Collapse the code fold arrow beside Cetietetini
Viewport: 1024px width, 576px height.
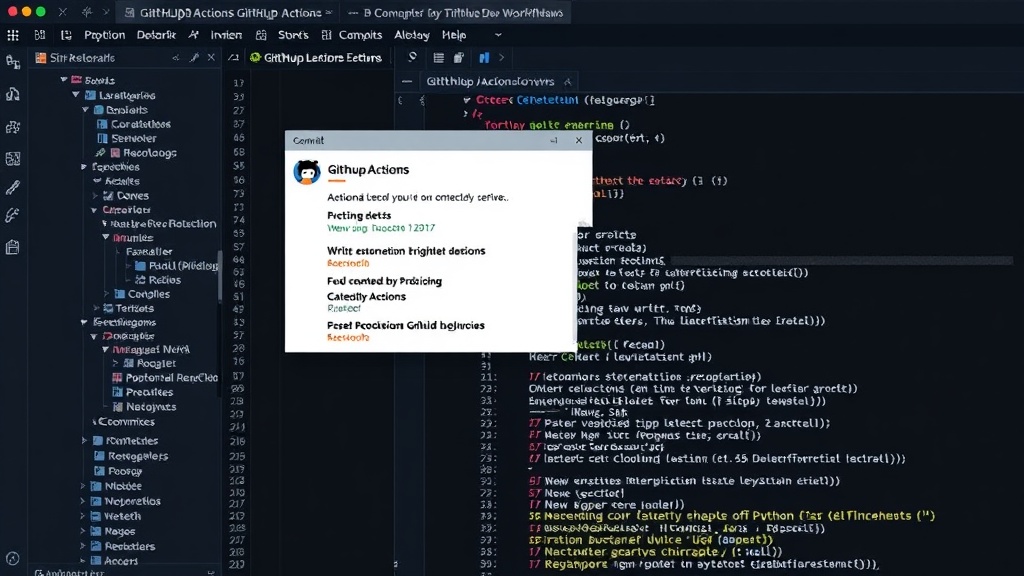[466, 101]
